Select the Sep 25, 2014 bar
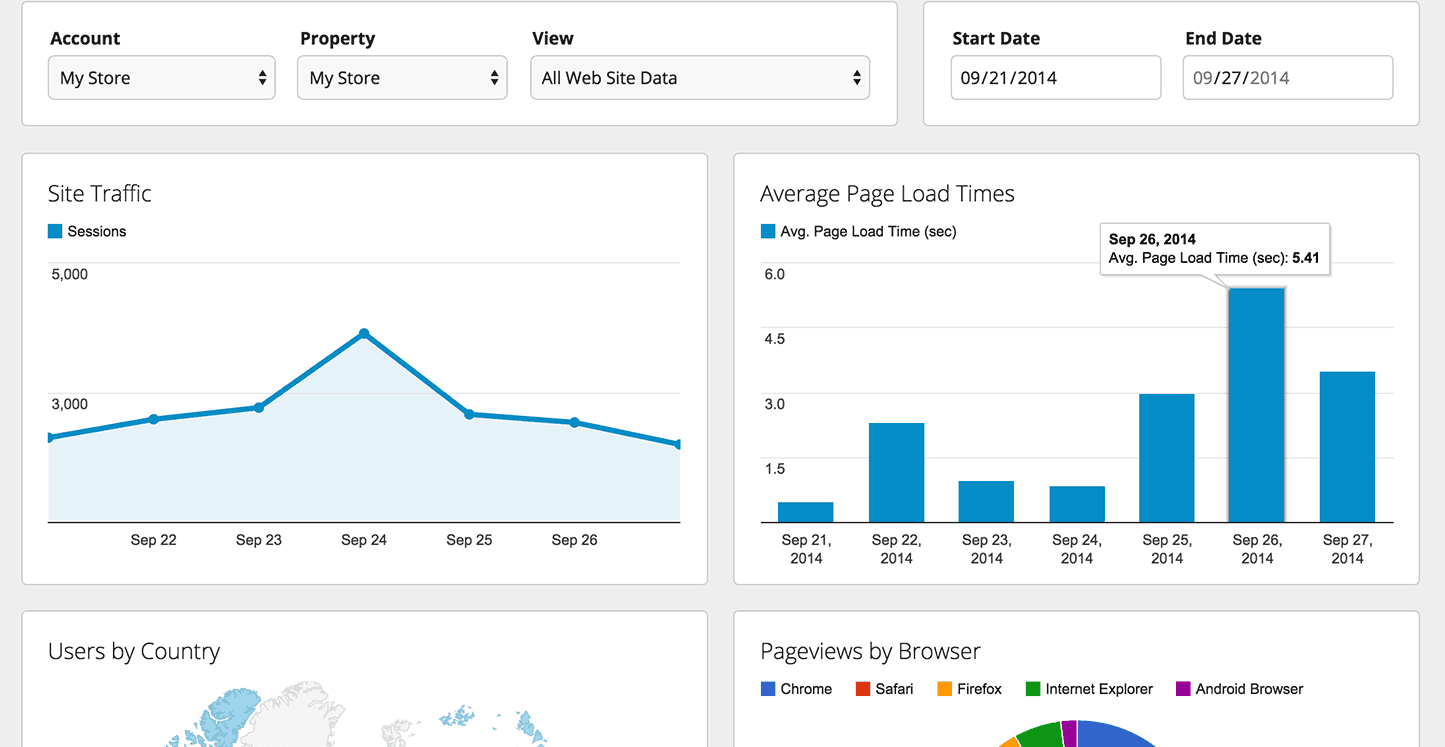The image size is (1445, 747). (1166, 458)
